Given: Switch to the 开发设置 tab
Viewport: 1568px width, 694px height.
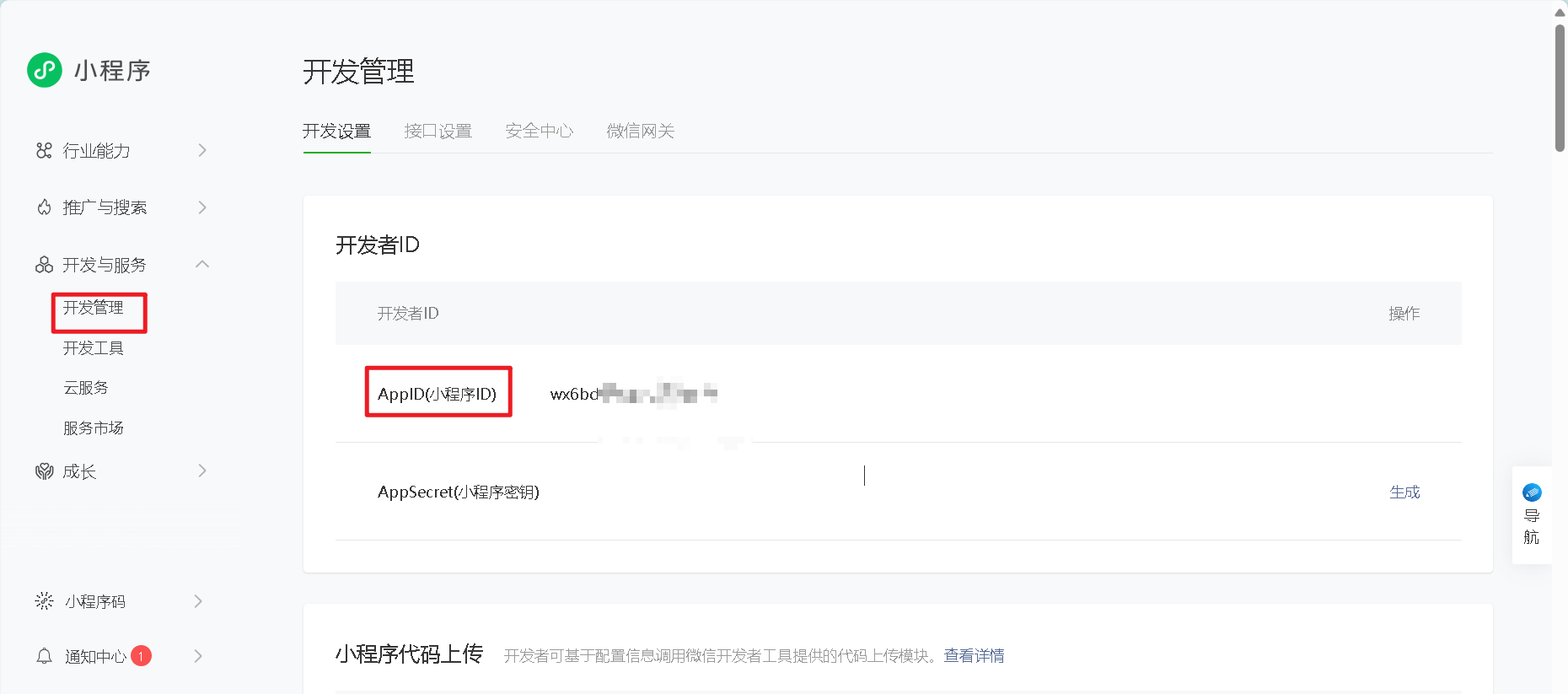Looking at the screenshot, I should 336,132.
